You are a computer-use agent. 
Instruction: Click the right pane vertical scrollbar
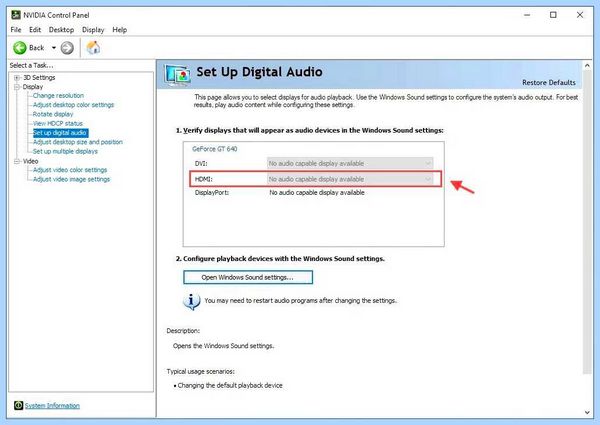click(587, 222)
